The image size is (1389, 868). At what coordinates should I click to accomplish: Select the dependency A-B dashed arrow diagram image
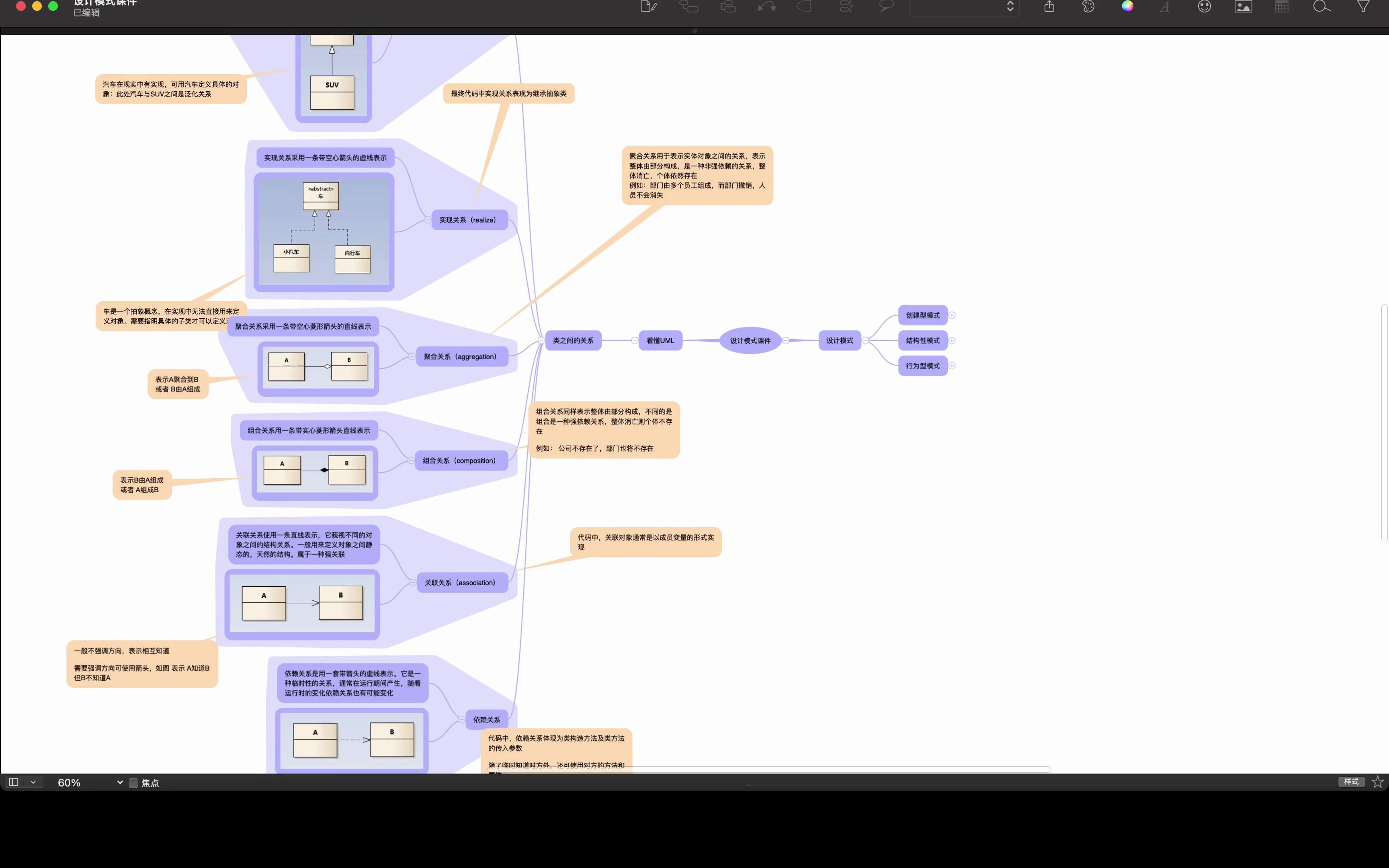[352, 741]
